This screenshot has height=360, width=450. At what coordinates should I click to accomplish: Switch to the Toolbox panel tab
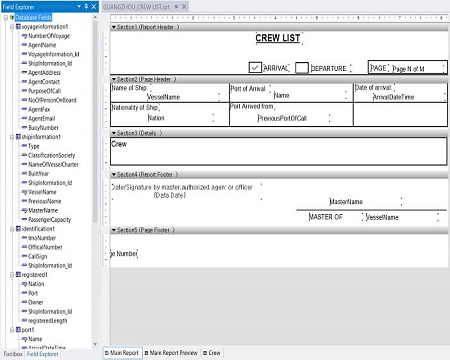pyautogui.click(x=13, y=354)
